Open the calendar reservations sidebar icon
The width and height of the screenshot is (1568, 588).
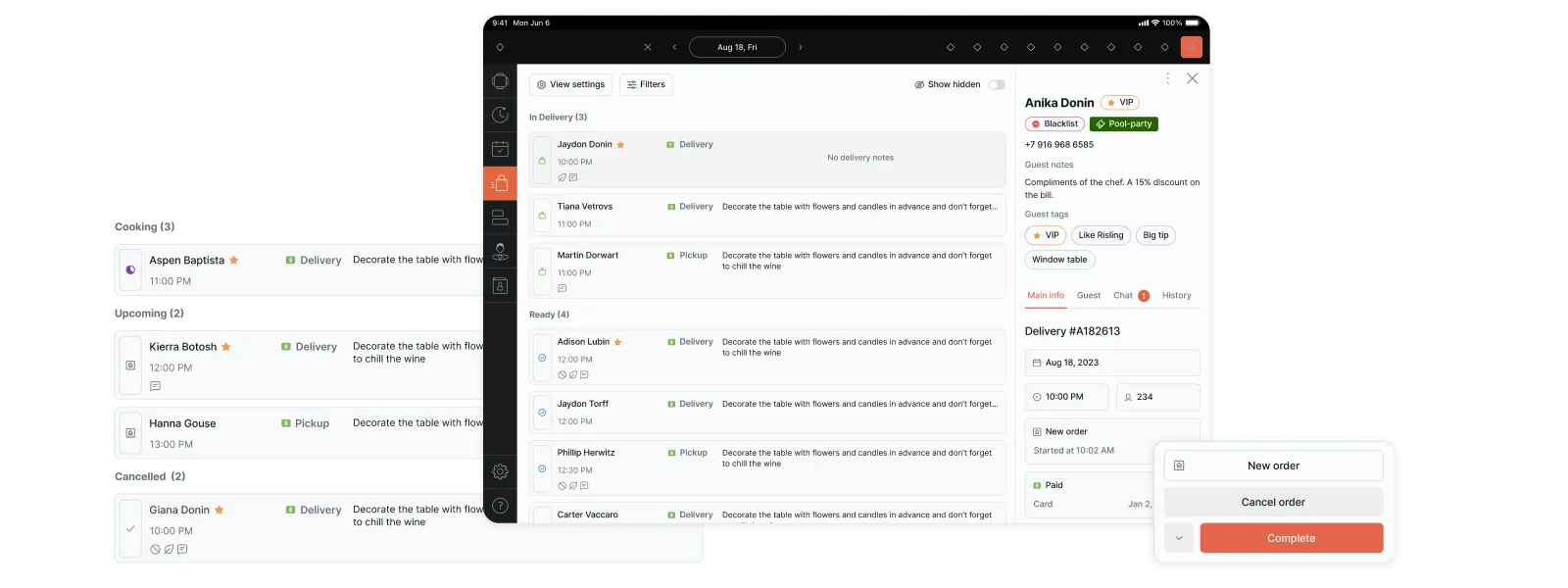500,149
